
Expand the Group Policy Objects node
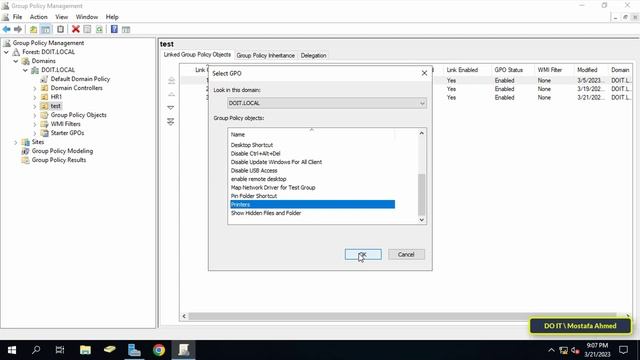pos(35,115)
